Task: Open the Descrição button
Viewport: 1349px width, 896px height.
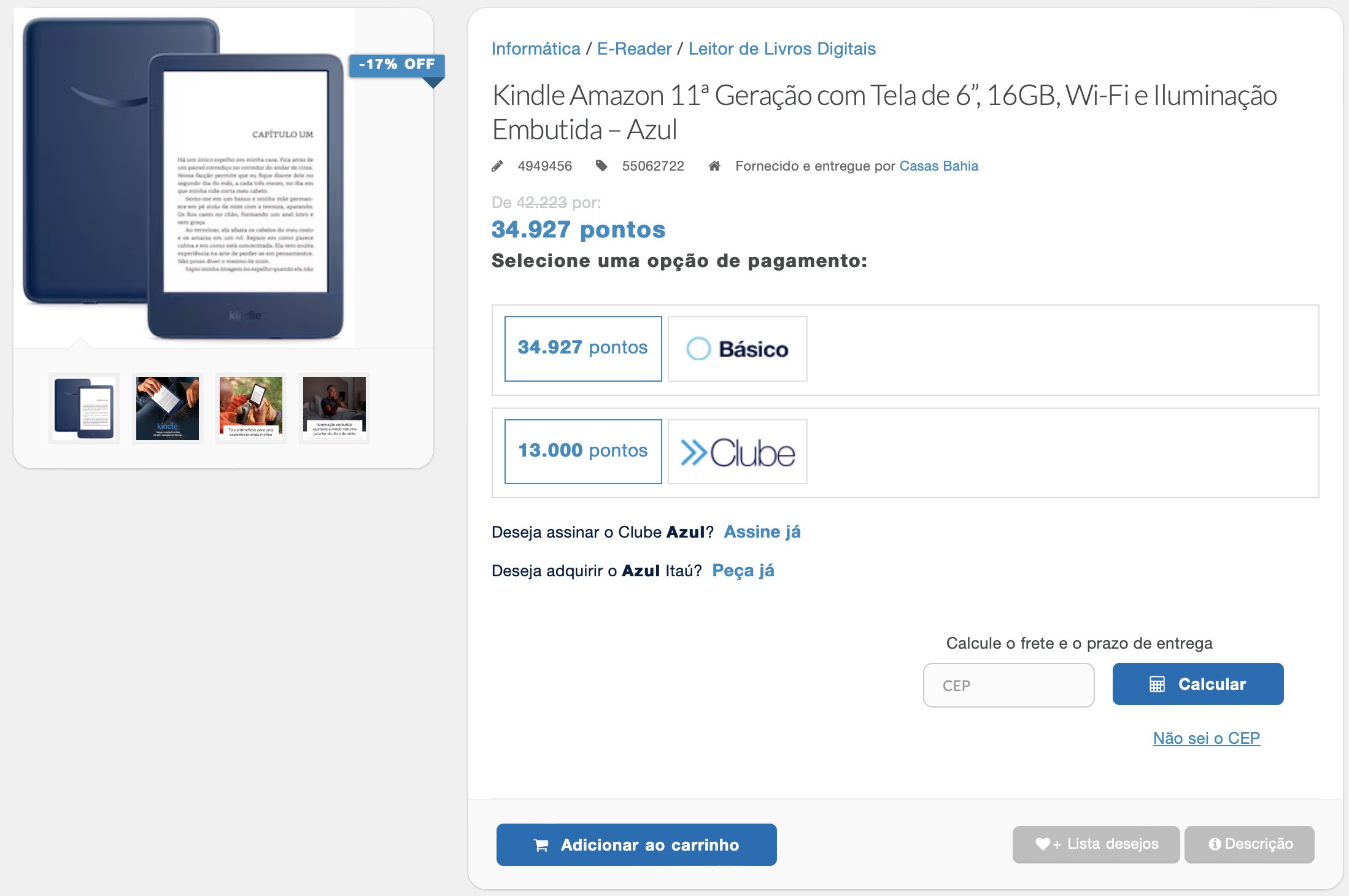Action: tap(1249, 844)
